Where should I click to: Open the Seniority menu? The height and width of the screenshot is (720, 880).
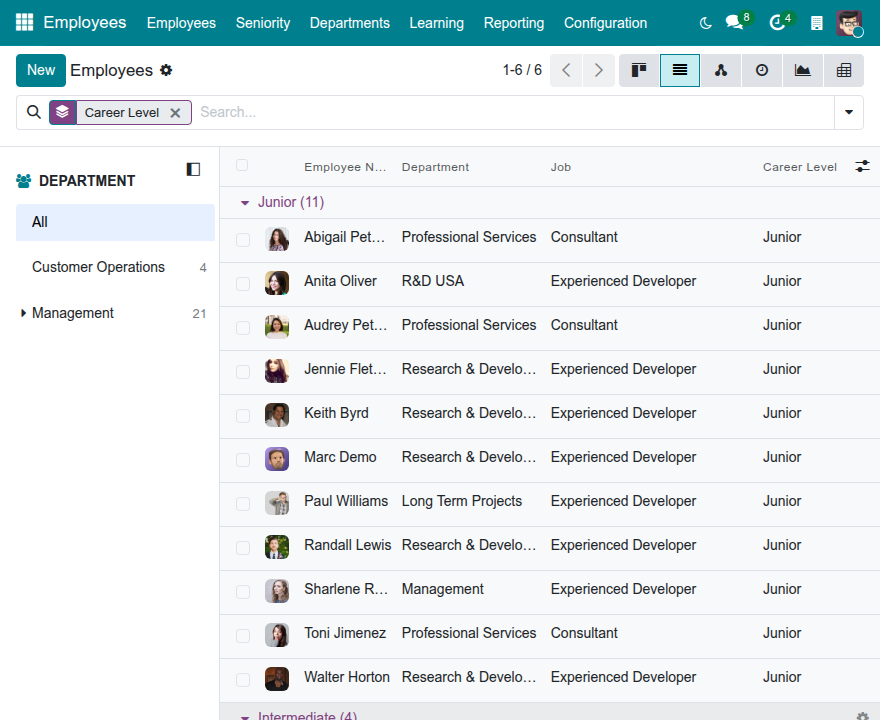pyautogui.click(x=263, y=23)
